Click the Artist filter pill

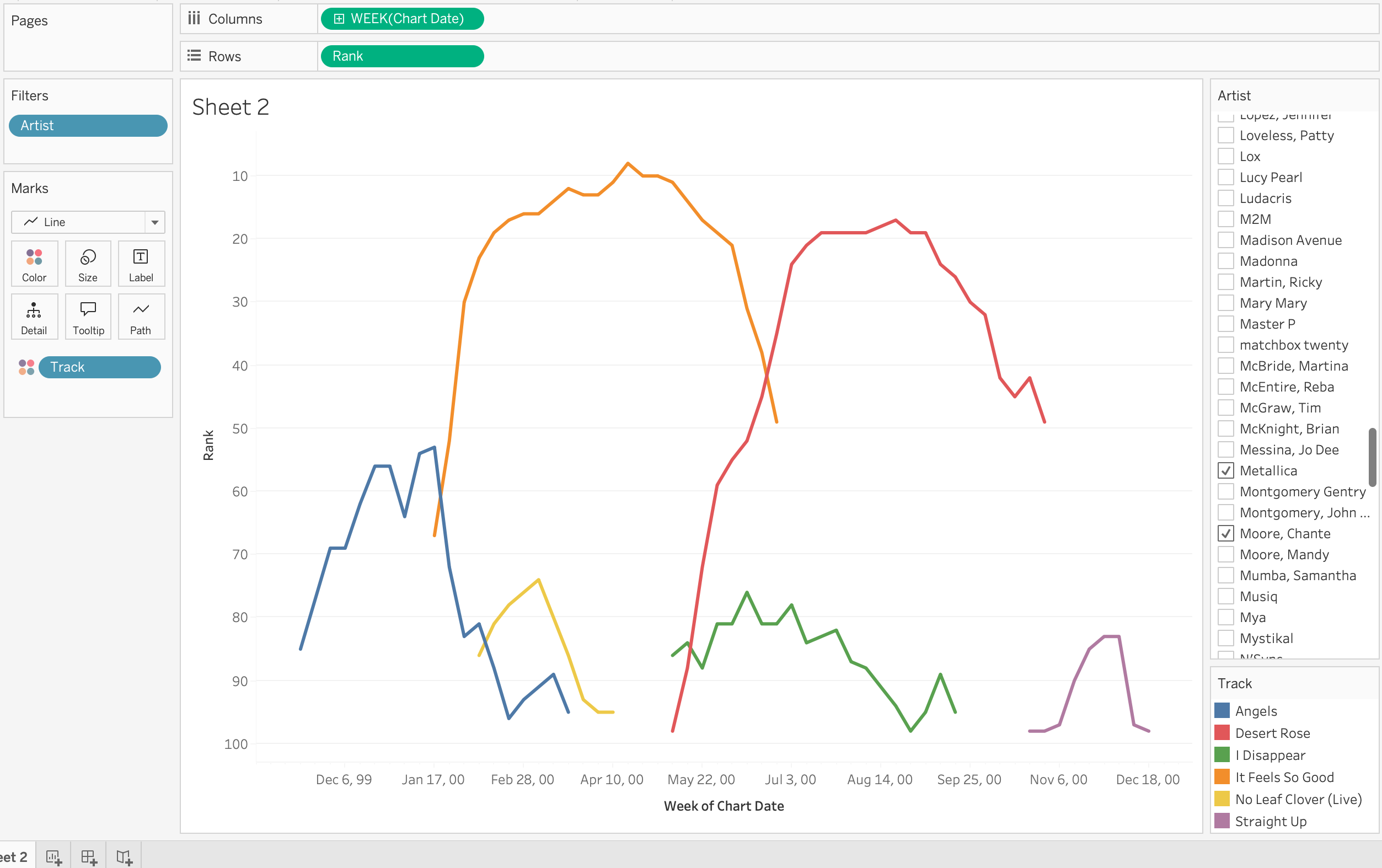click(88, 126)
